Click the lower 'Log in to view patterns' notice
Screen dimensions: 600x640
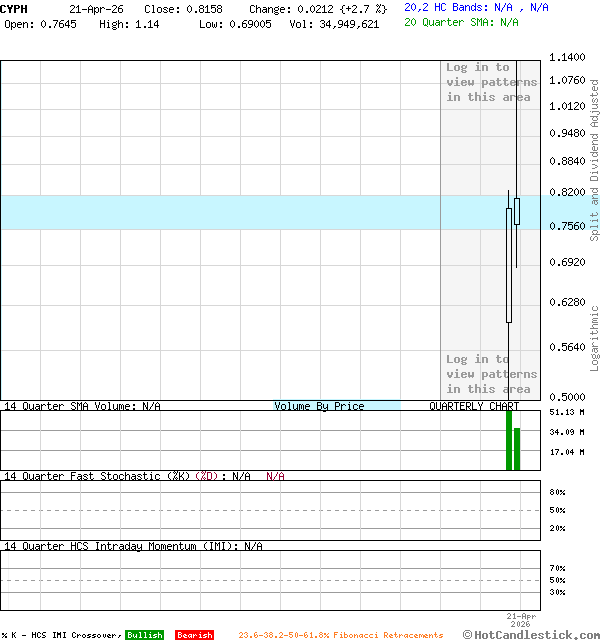[491, 374]
